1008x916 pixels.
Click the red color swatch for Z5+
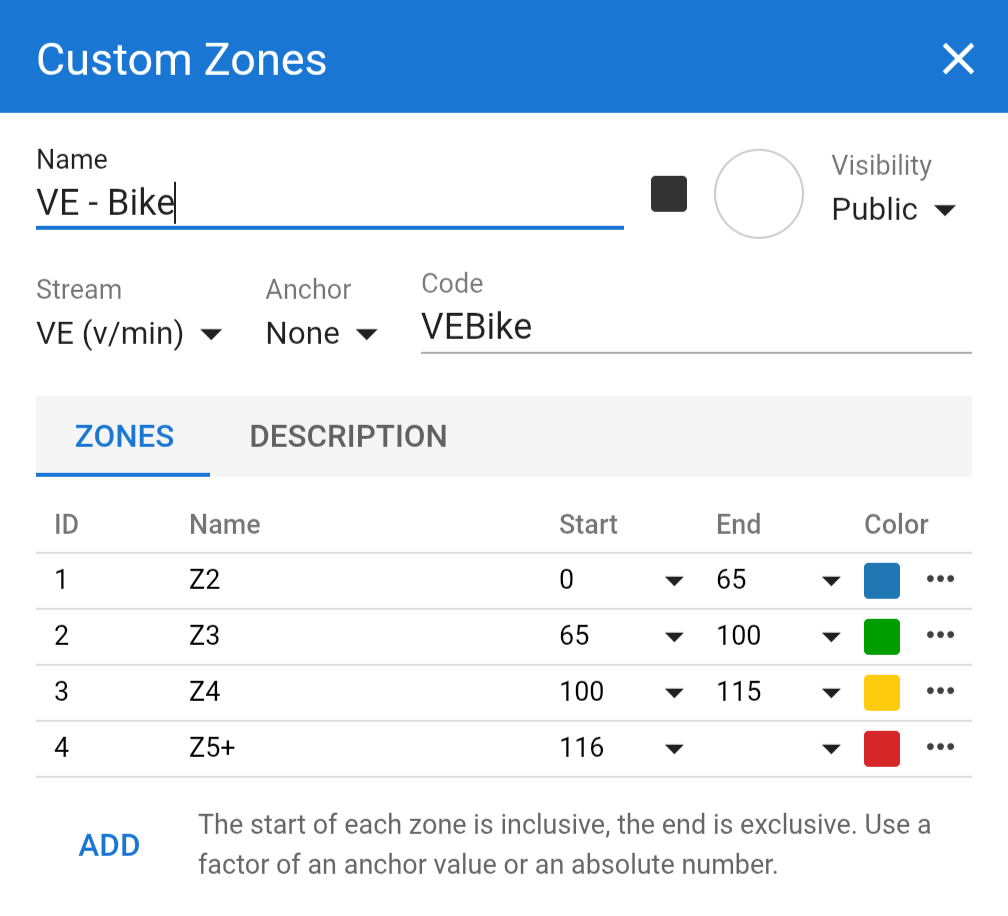tap(881, 749)
